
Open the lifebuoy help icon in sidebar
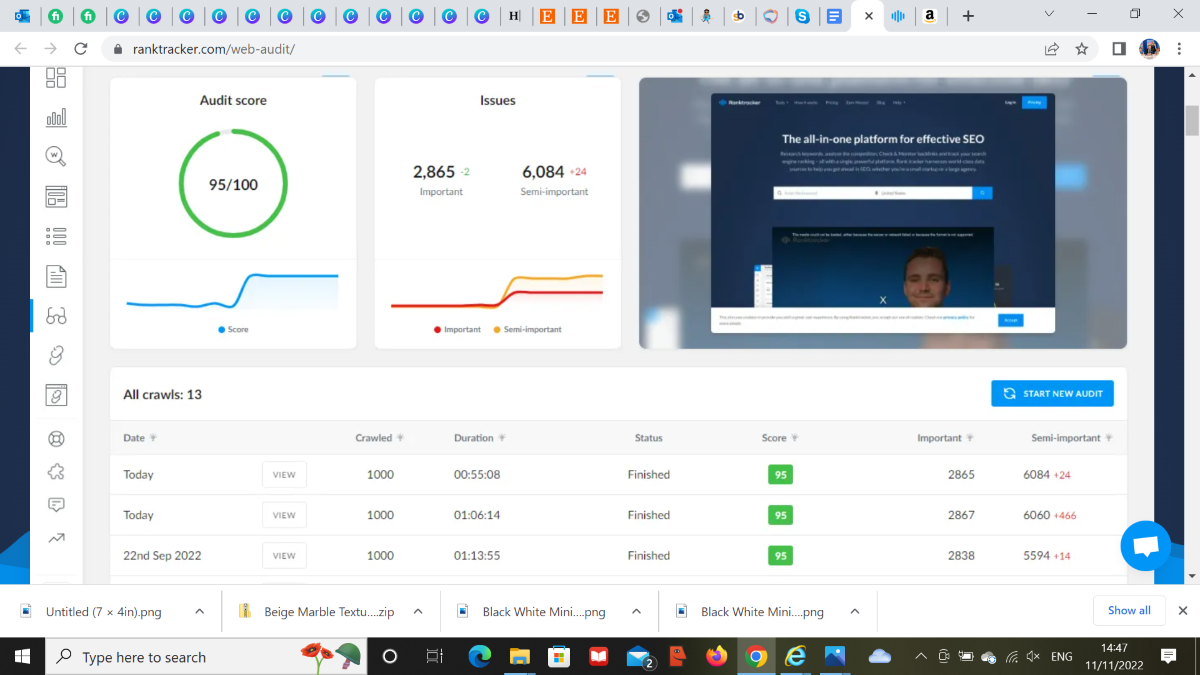[x=56, y=438]
